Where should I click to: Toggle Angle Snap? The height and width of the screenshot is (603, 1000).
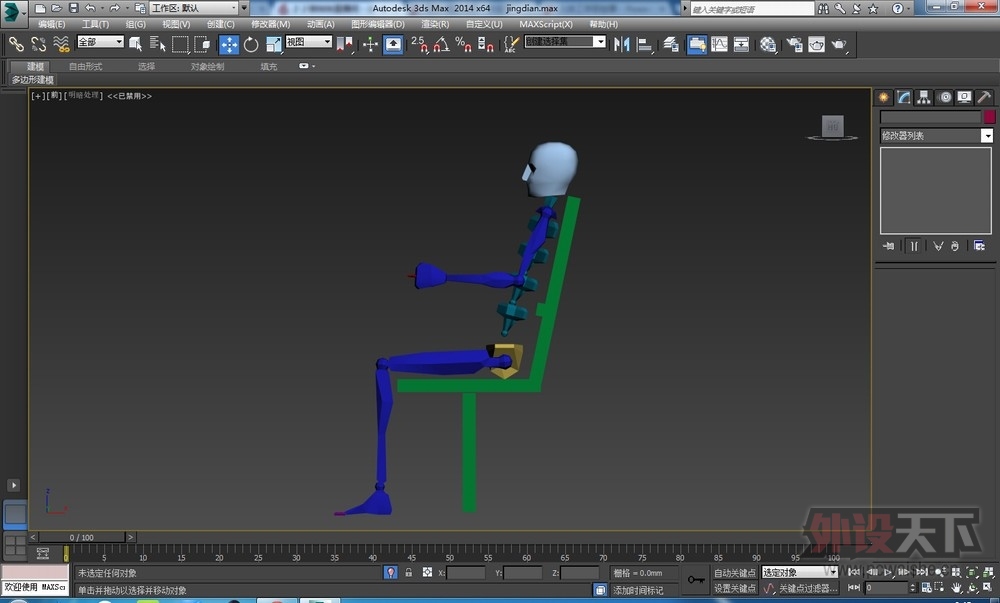coord(441,44)
